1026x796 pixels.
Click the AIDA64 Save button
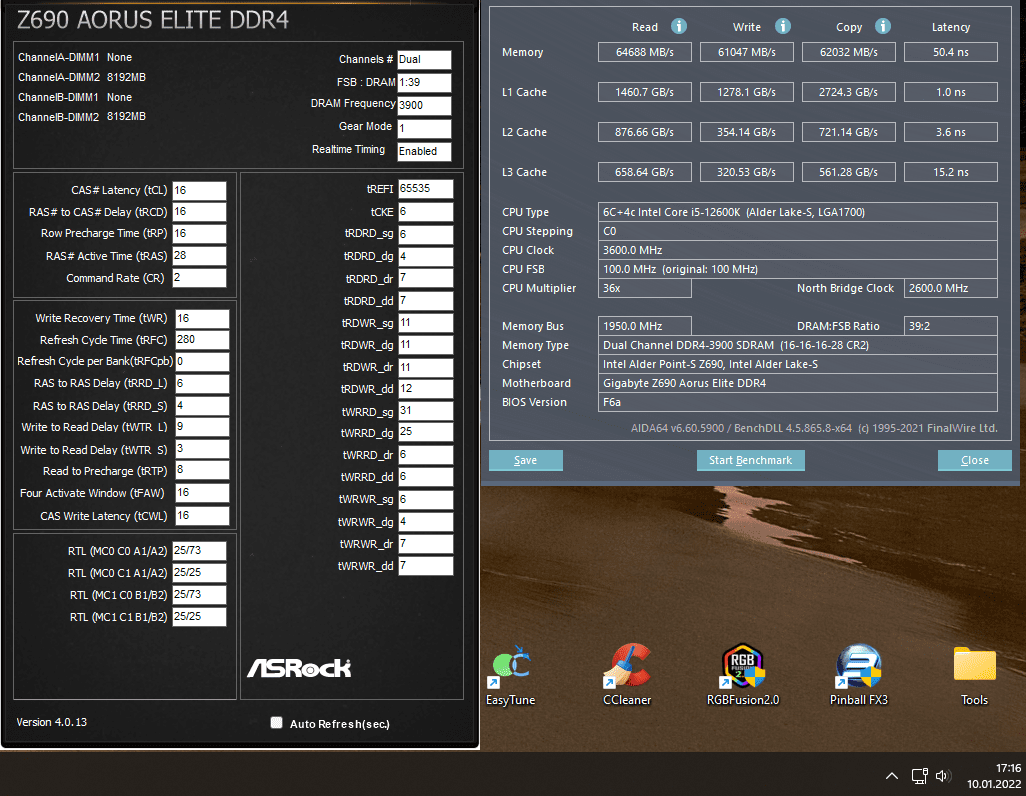coord(525,460)
